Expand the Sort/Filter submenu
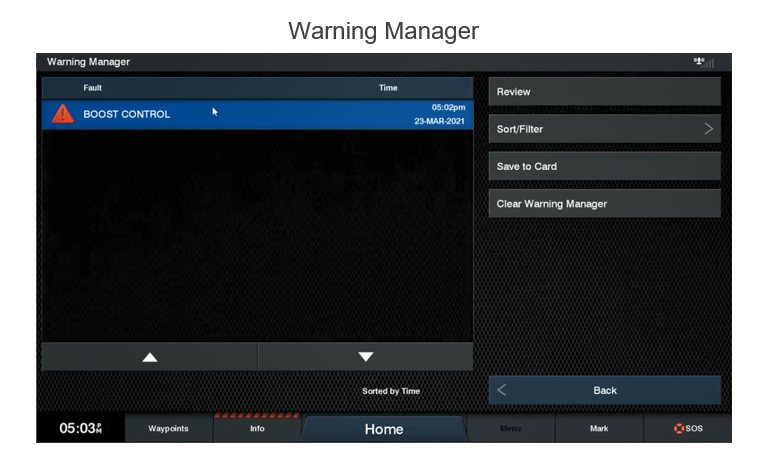 [605, 129]
